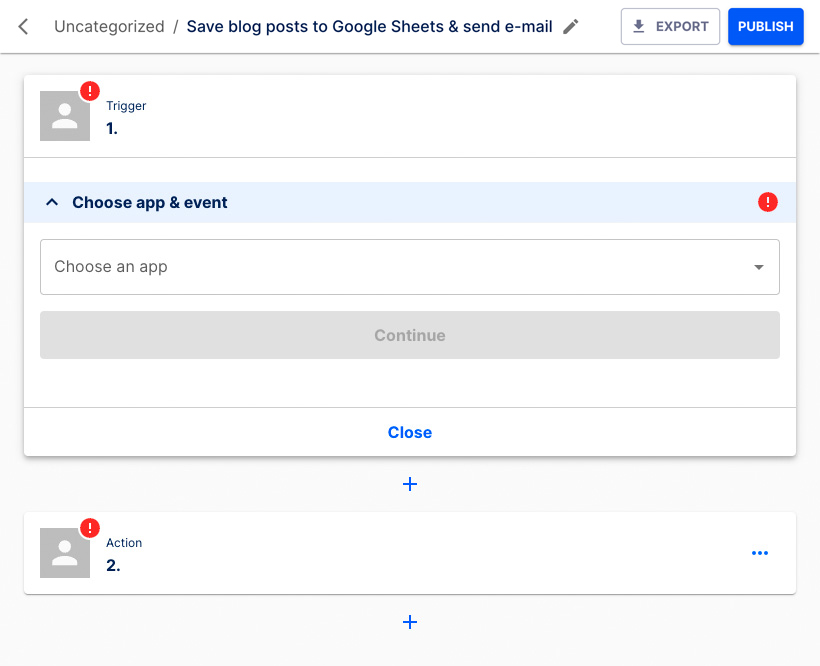
Task: Click the plus icon below the Action step
Action: pyautogui.click(x=410, y=622)
